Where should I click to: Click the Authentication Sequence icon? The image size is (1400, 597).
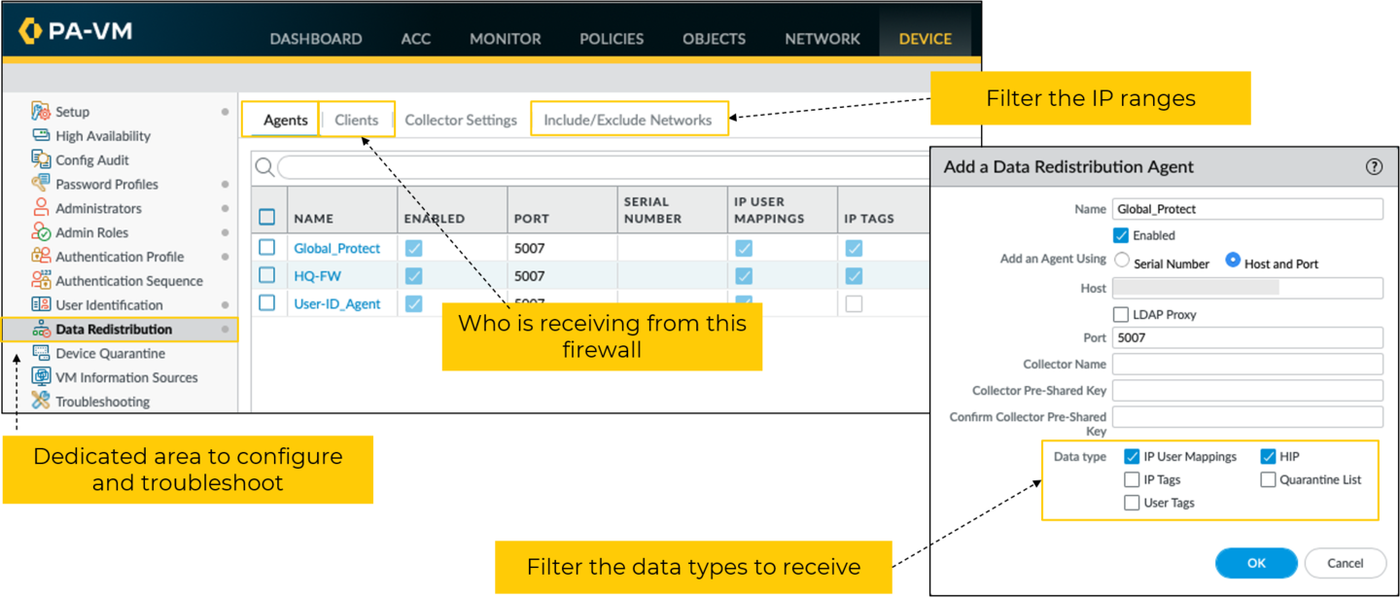41,280
